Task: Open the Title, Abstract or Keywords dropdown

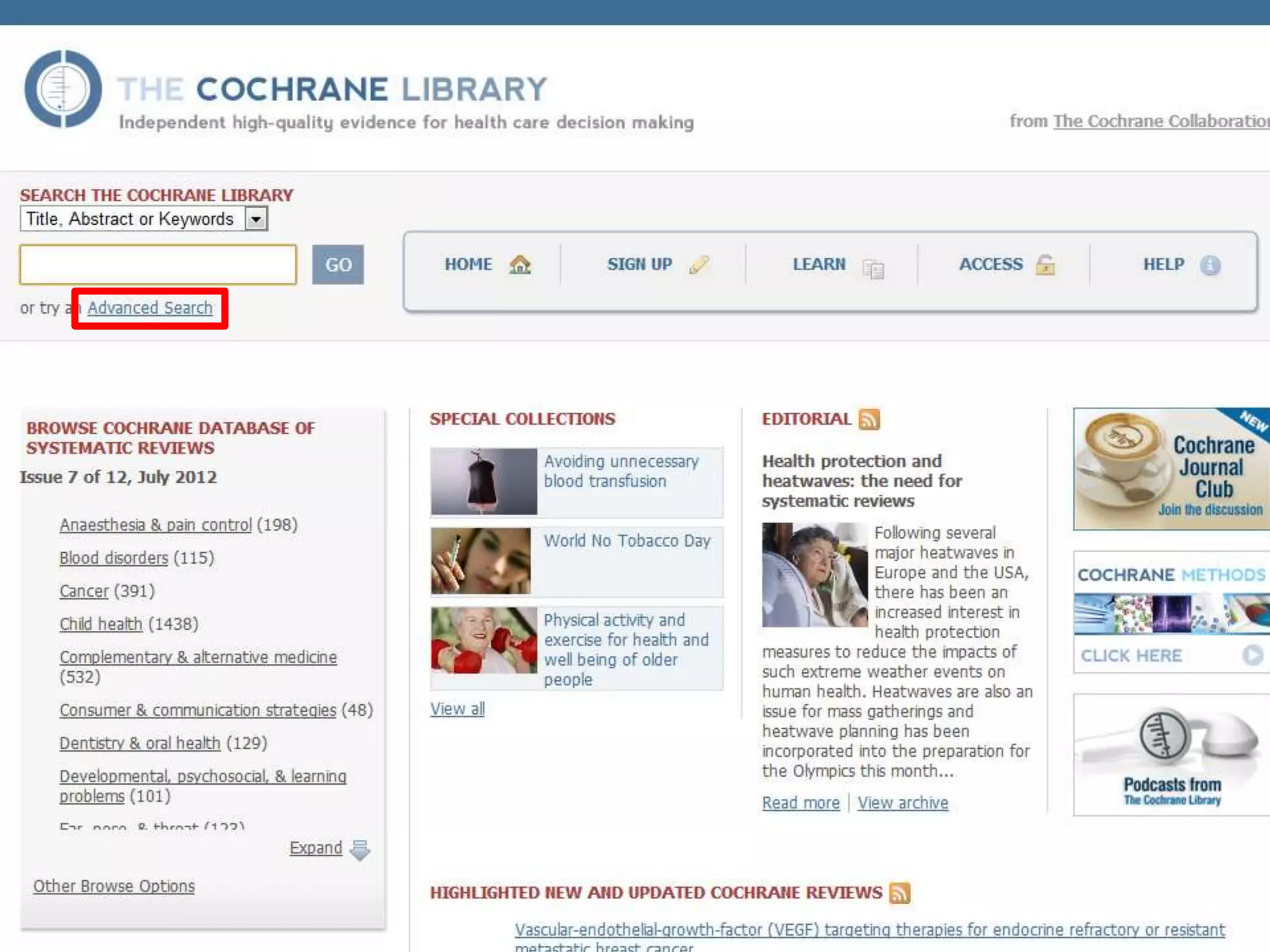Action: [x=256, y=219]
